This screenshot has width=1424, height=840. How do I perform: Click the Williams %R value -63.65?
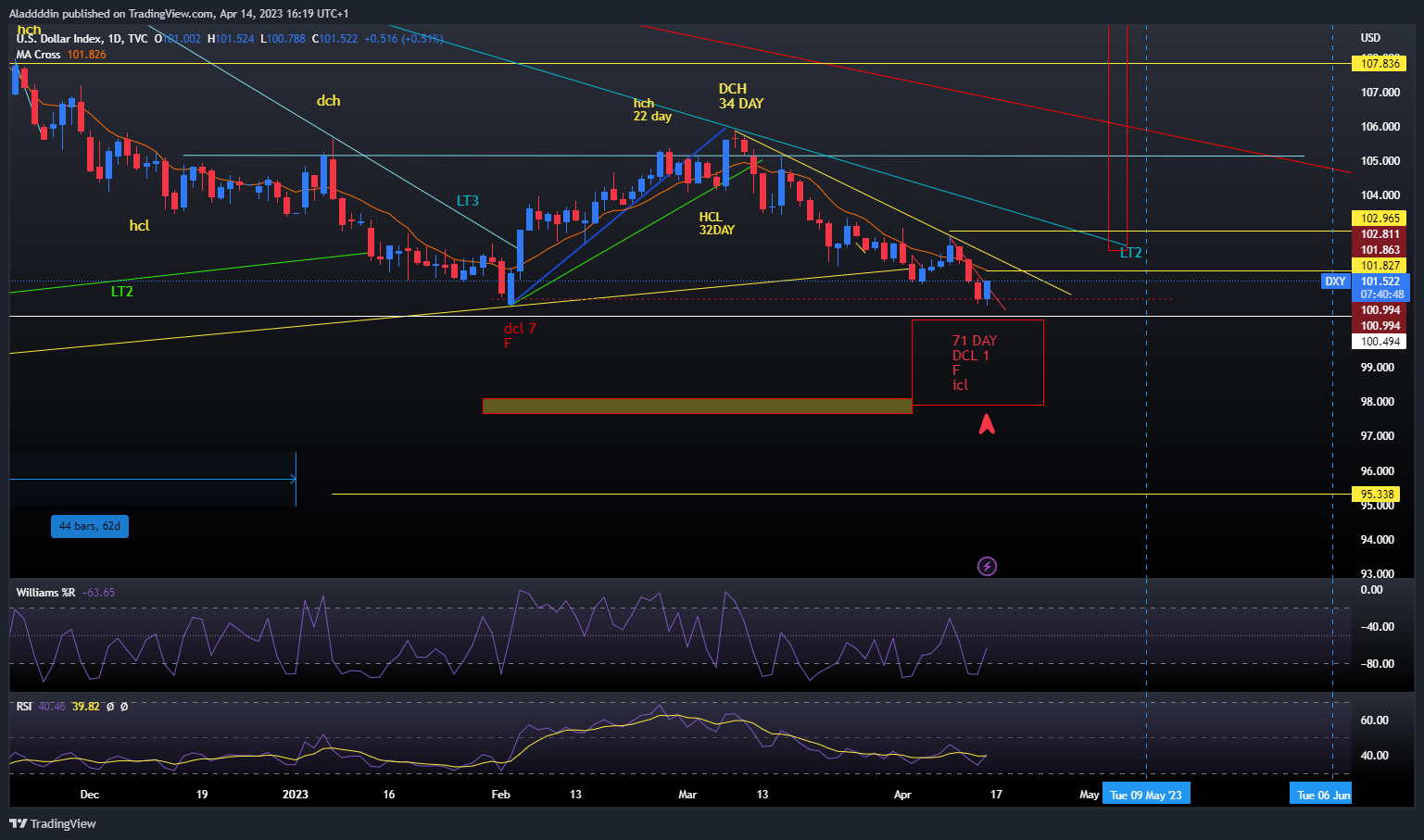pos(98,593)
